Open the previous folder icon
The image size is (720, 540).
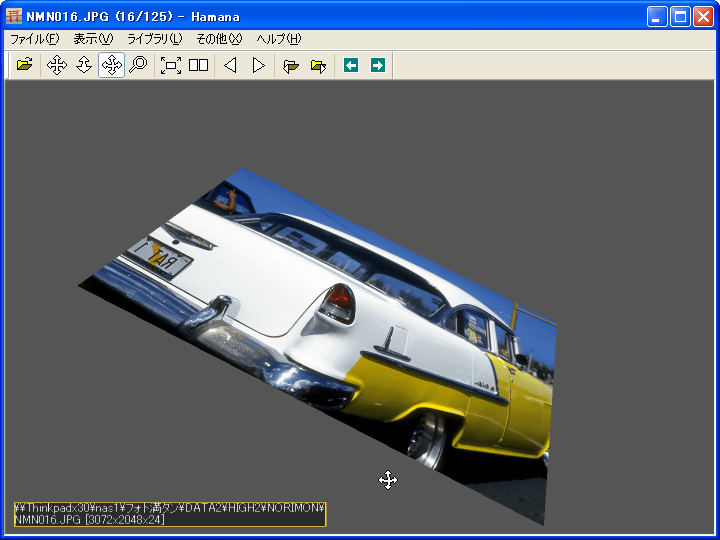(x=291, y=65)
